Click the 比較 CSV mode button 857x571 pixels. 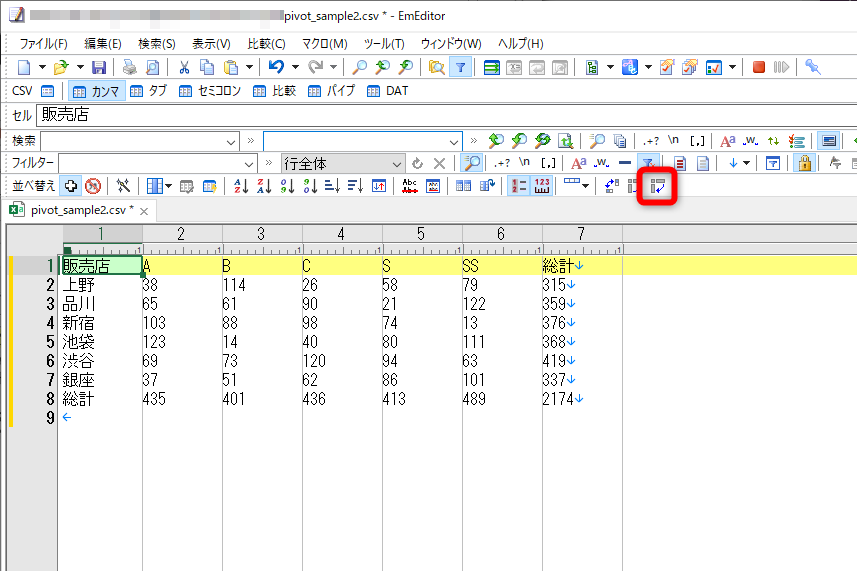pyautogui.click(x=275, y=91)
